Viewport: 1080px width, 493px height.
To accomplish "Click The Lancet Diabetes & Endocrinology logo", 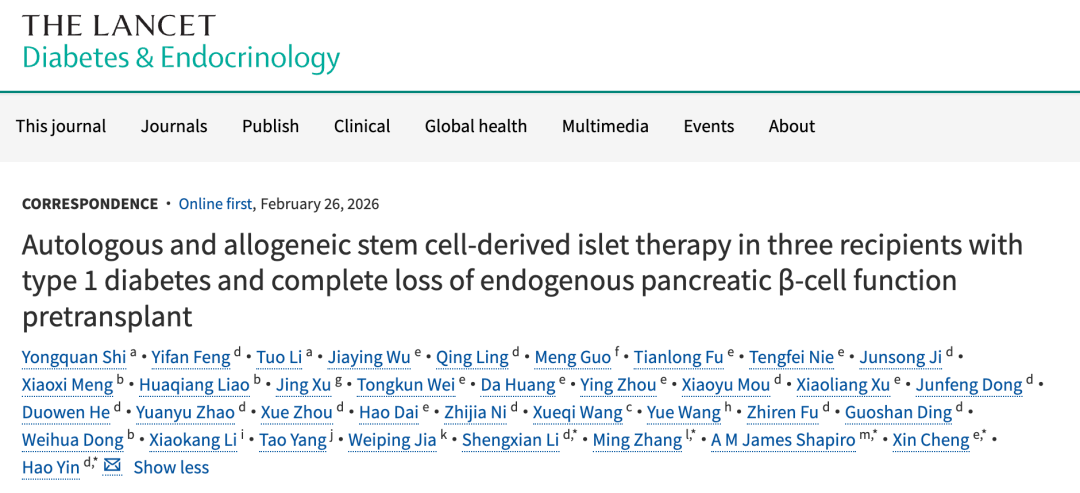I will click(181, 44).
